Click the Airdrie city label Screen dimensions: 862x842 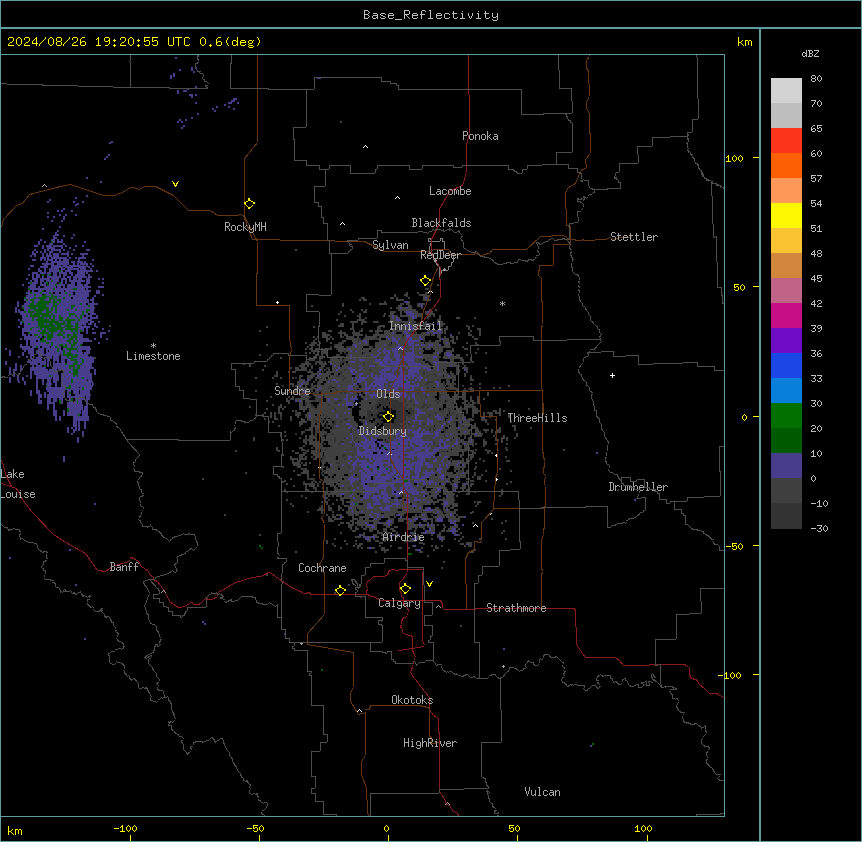pyautogui.click(x=404, y=537)
